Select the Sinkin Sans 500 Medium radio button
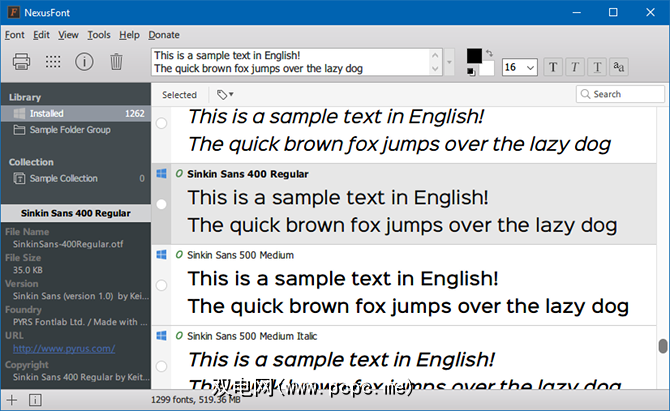This screenshot has width=670, height=411. tap(162, 286)
